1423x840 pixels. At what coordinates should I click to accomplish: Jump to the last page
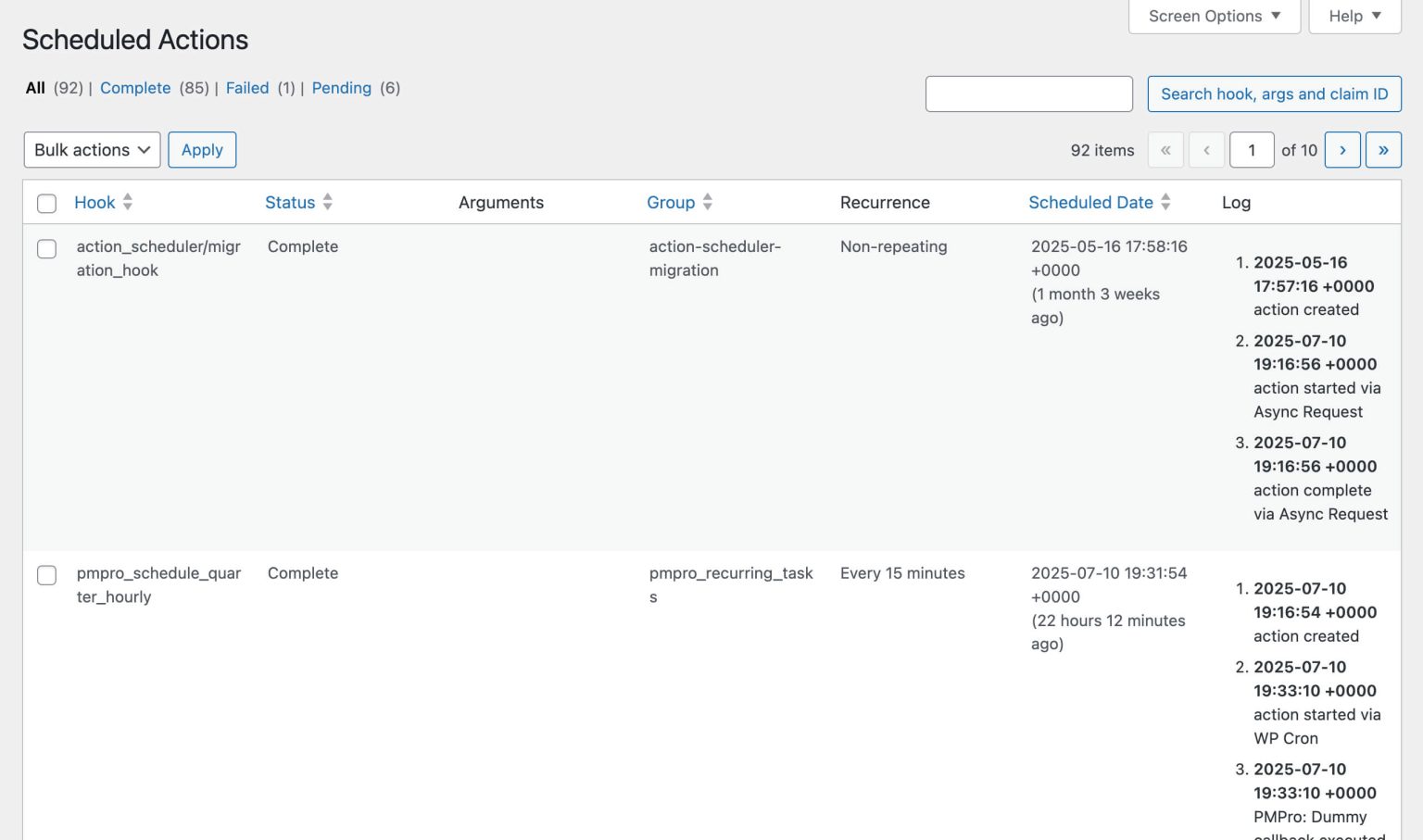tap(1383, 149)
